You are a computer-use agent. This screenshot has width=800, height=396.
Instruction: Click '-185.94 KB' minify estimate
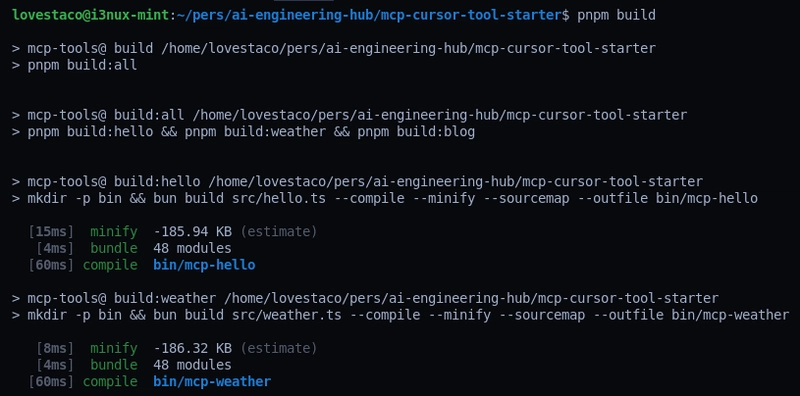[x=192, y=232]
